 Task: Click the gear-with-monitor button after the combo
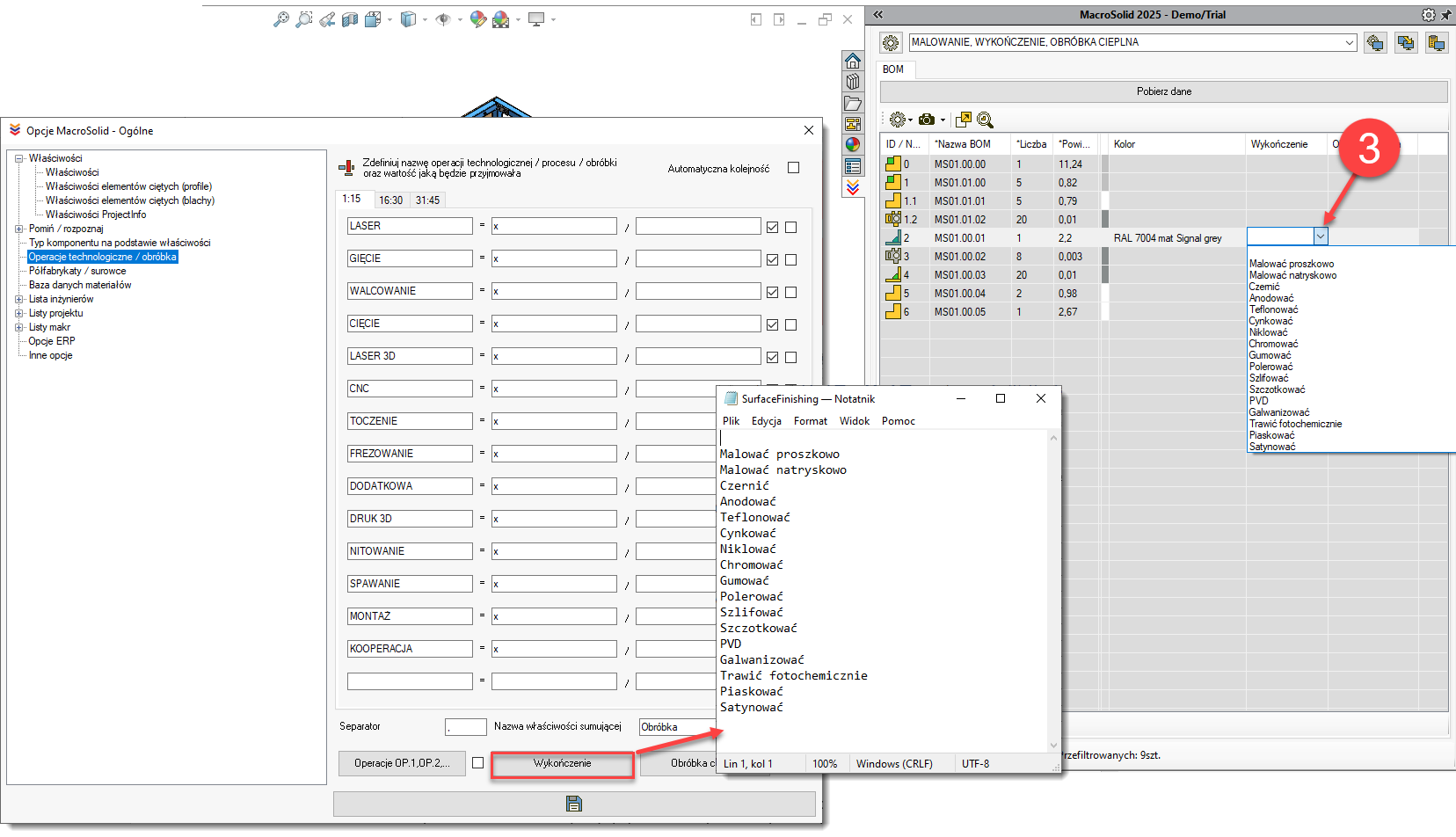click(x=1376, y=42)
